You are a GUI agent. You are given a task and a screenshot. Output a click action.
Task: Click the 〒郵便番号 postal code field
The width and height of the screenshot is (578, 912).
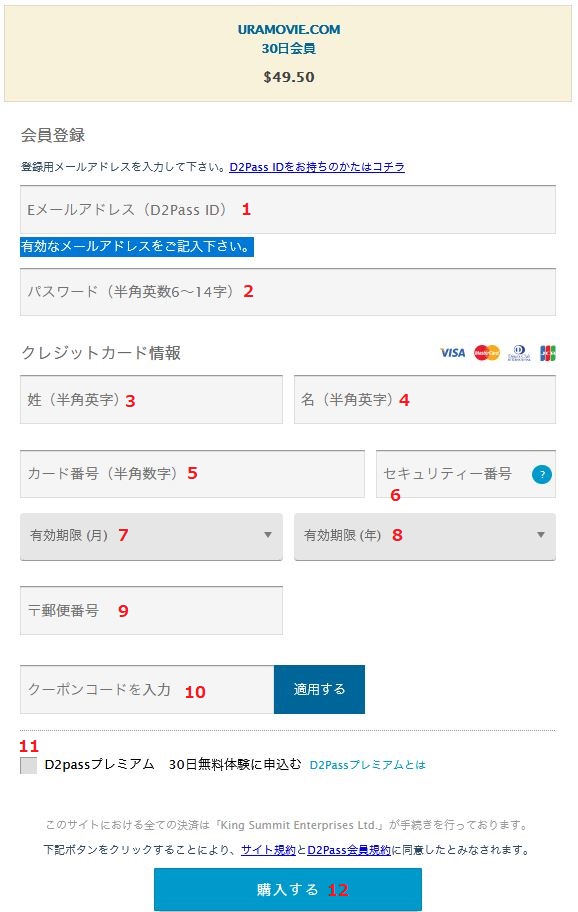(151, 610)
